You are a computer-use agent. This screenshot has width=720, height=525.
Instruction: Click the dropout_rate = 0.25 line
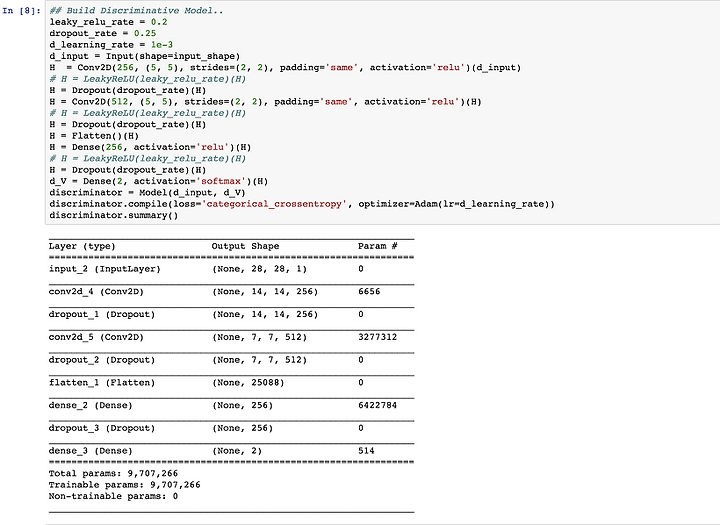pyautogui.click(x=103, y=34)
